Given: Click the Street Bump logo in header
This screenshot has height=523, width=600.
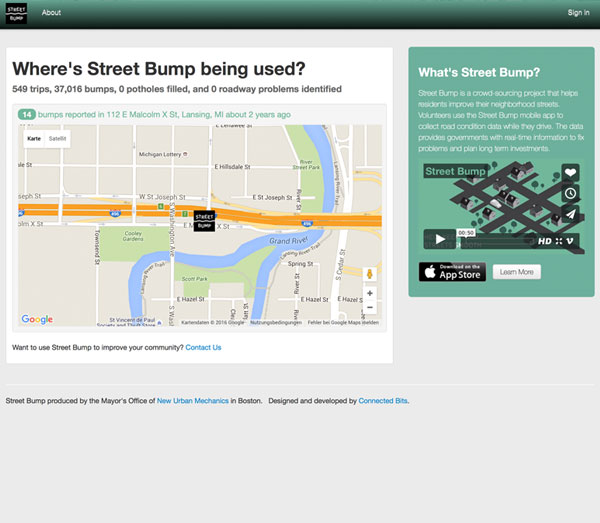Looking at the screenshot, I should (x=16, y=13).
